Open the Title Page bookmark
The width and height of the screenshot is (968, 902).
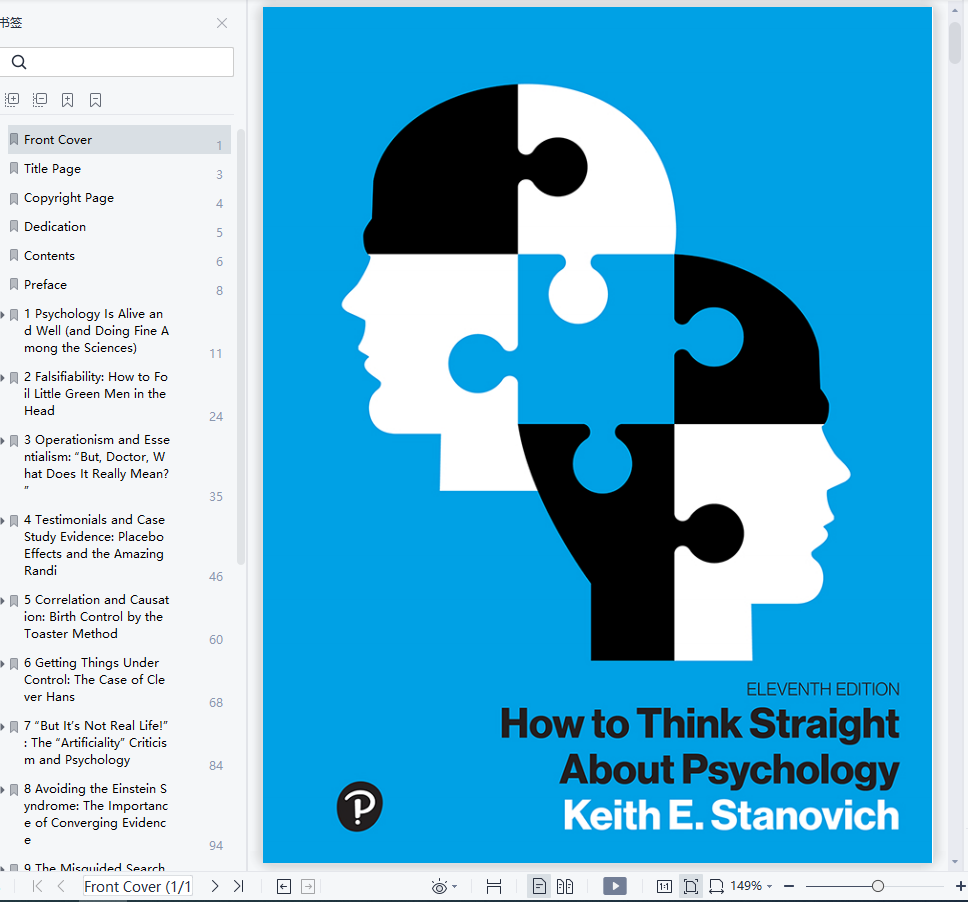(119, 169)
